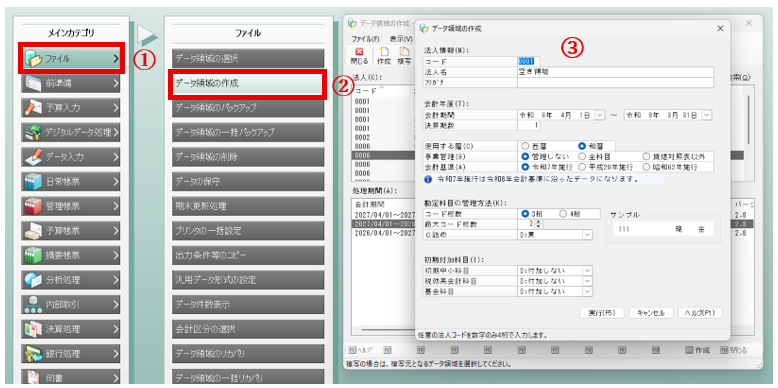
Task: Click the 決算期数 input field
Action: click(x=528, y=126)
